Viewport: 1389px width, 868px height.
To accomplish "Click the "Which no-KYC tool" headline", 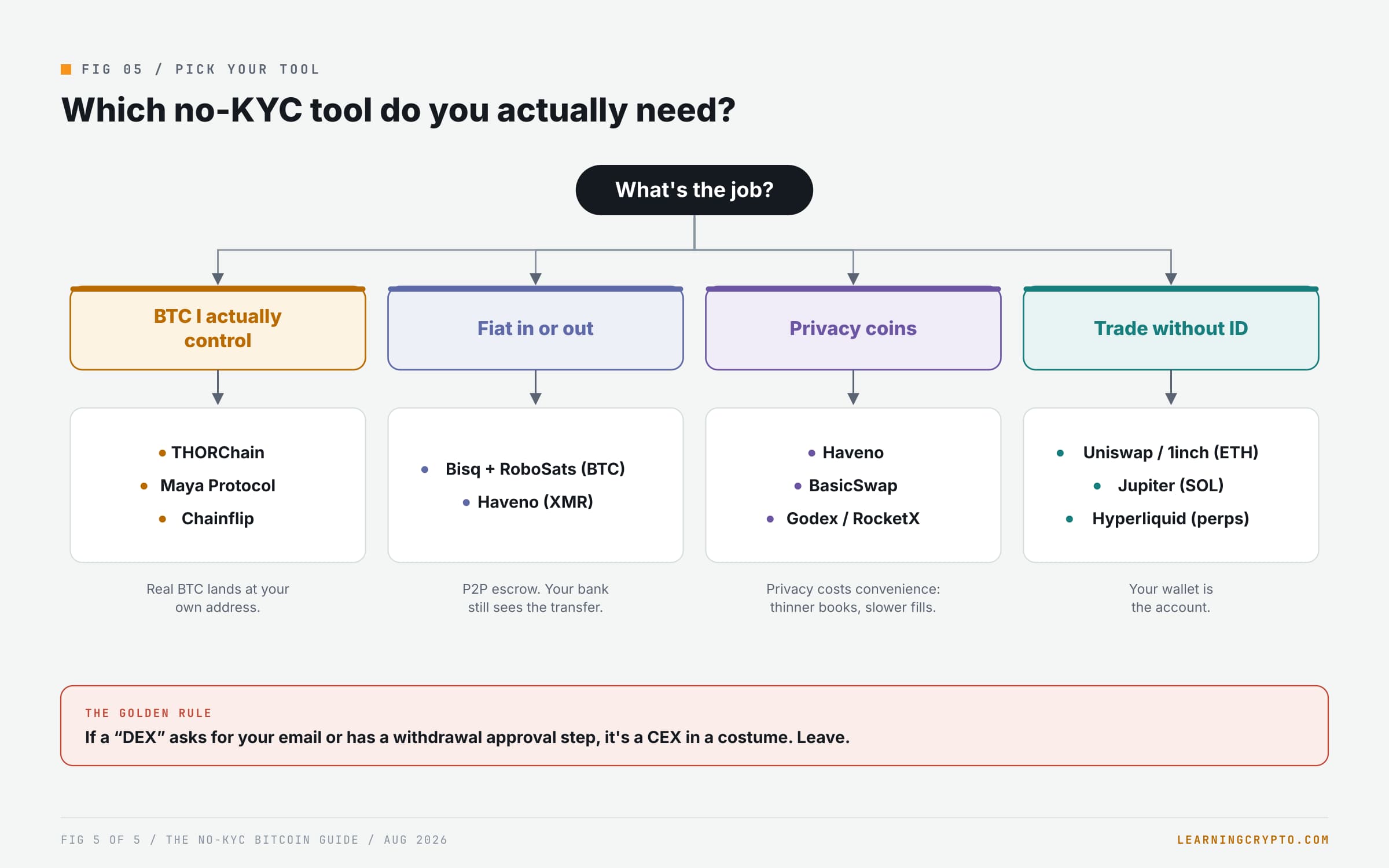I will (398, 110).
